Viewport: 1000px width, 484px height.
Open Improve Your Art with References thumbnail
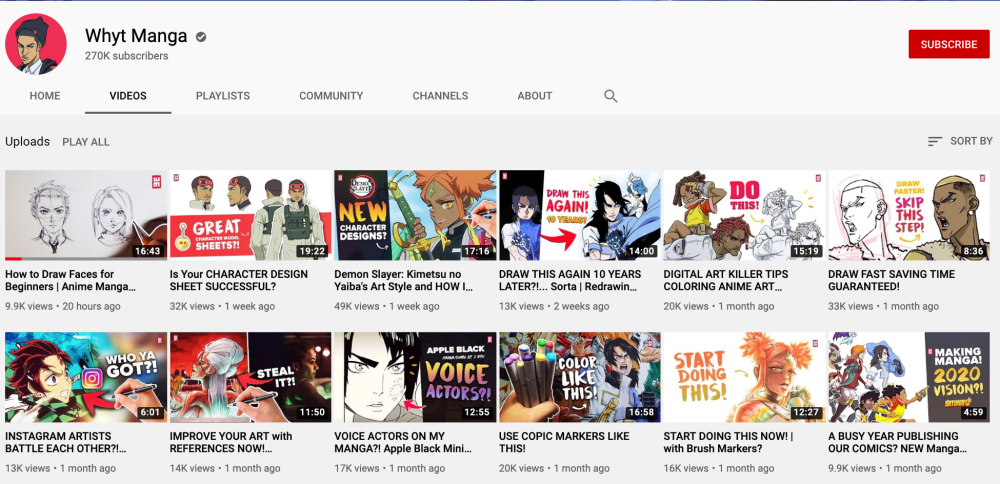251,377
